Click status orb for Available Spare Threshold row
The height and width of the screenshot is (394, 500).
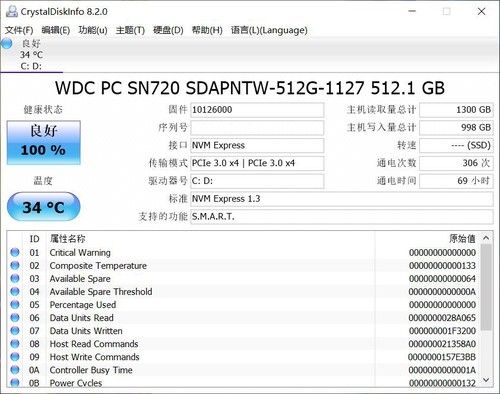(x=15, y=291)
